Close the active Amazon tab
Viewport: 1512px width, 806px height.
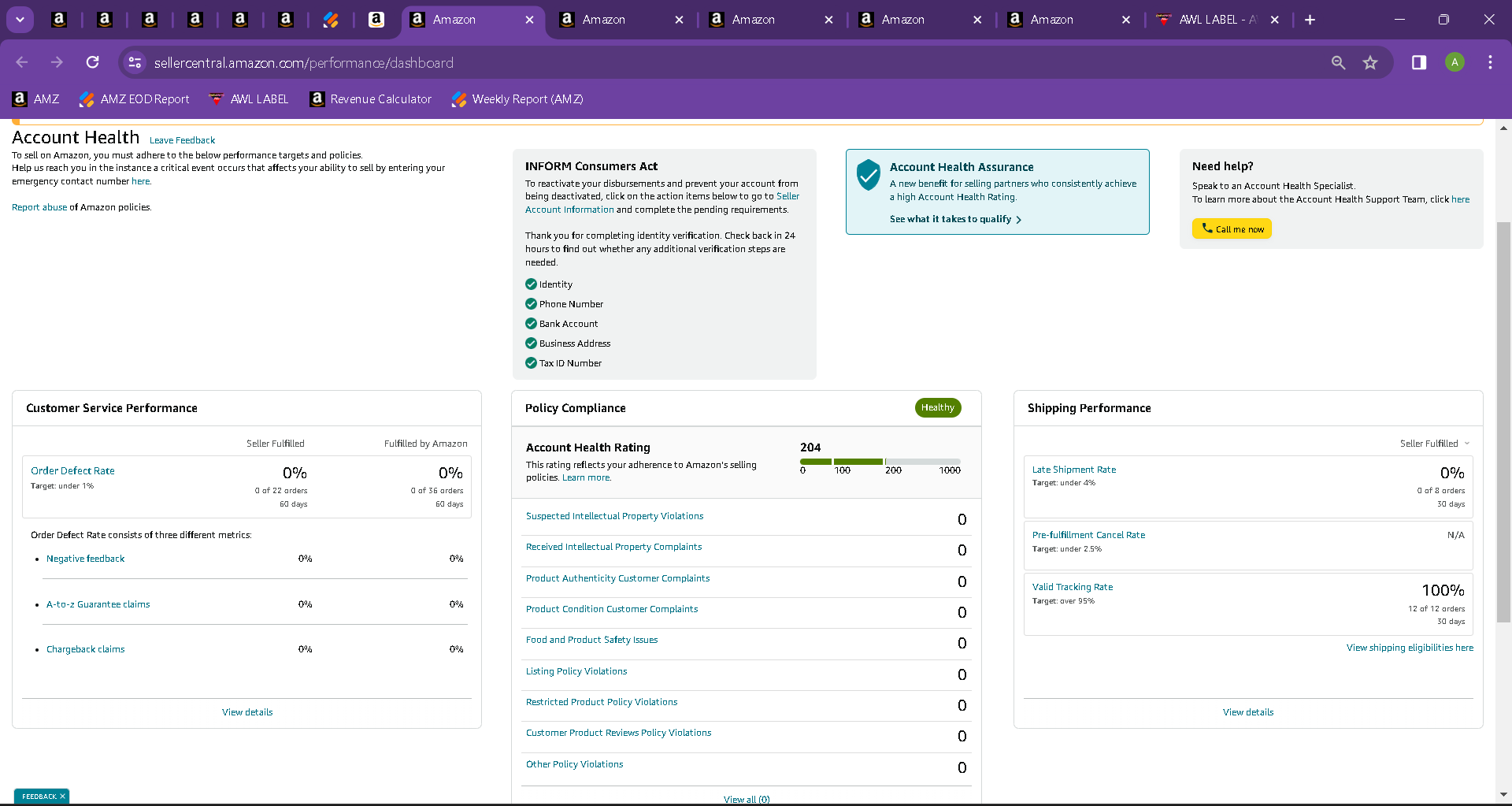530,20
